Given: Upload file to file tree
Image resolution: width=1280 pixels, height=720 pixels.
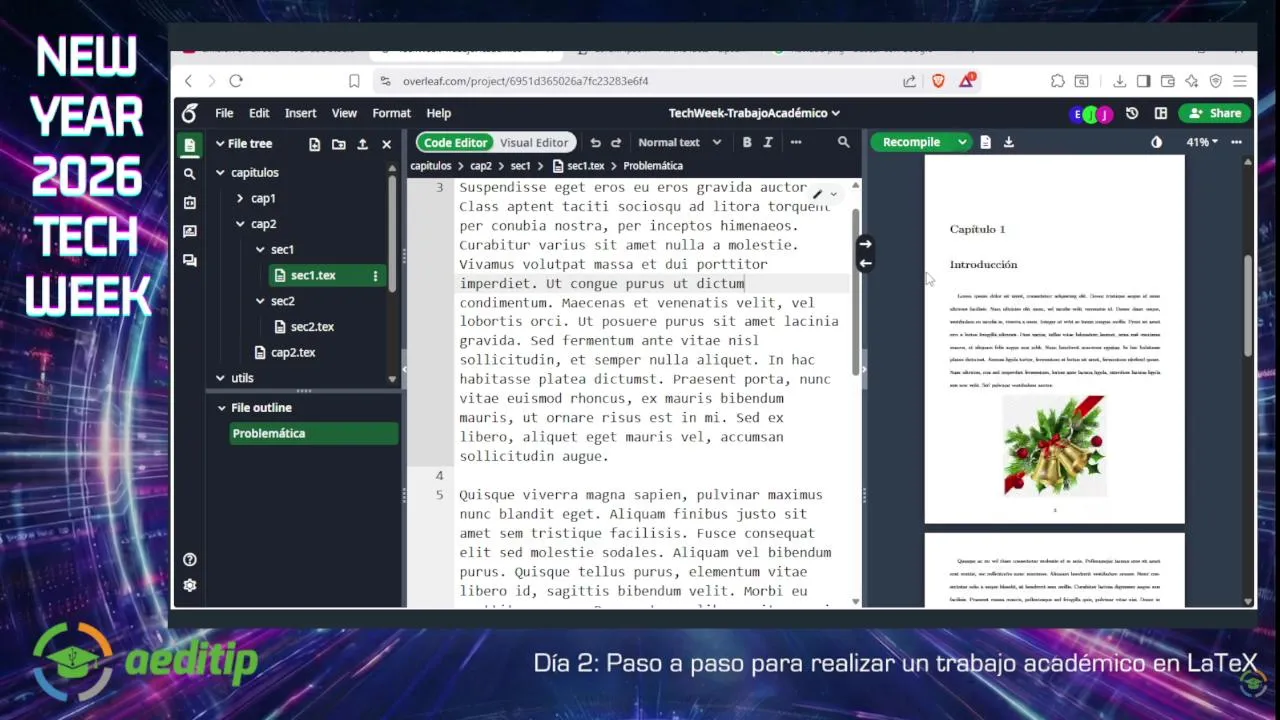Looking at the screenshot, I should pos(362,144).
